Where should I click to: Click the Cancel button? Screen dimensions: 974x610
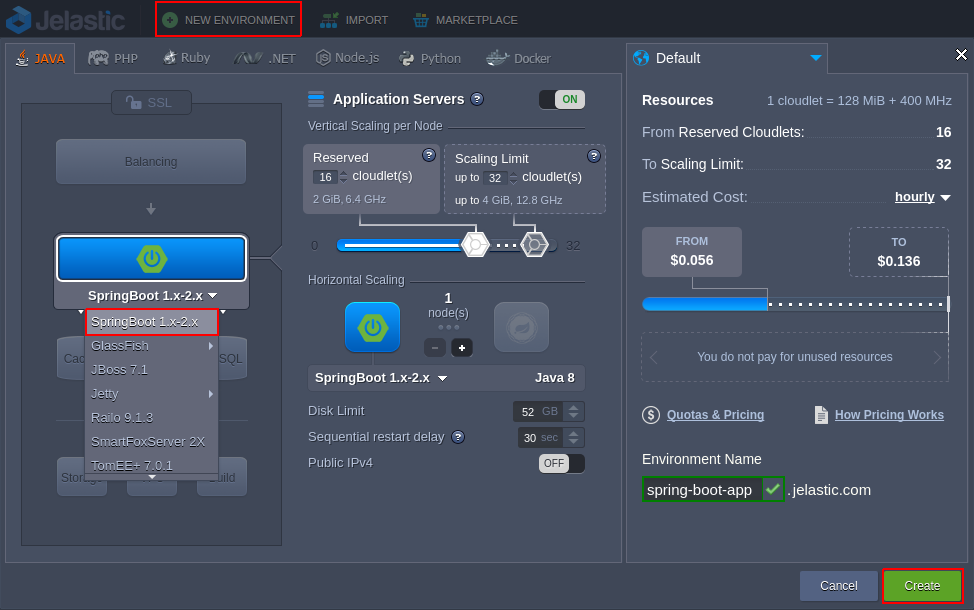pyautogui.click(x=839, y=586)
